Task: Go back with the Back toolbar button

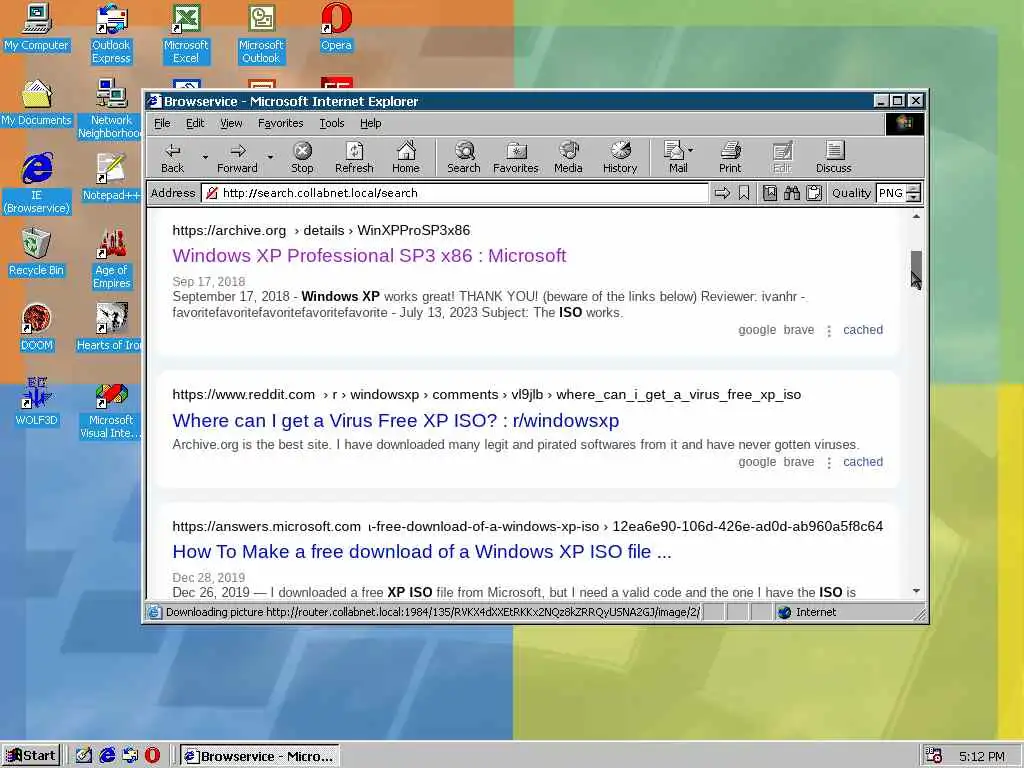Action: [x=172, y=157]
